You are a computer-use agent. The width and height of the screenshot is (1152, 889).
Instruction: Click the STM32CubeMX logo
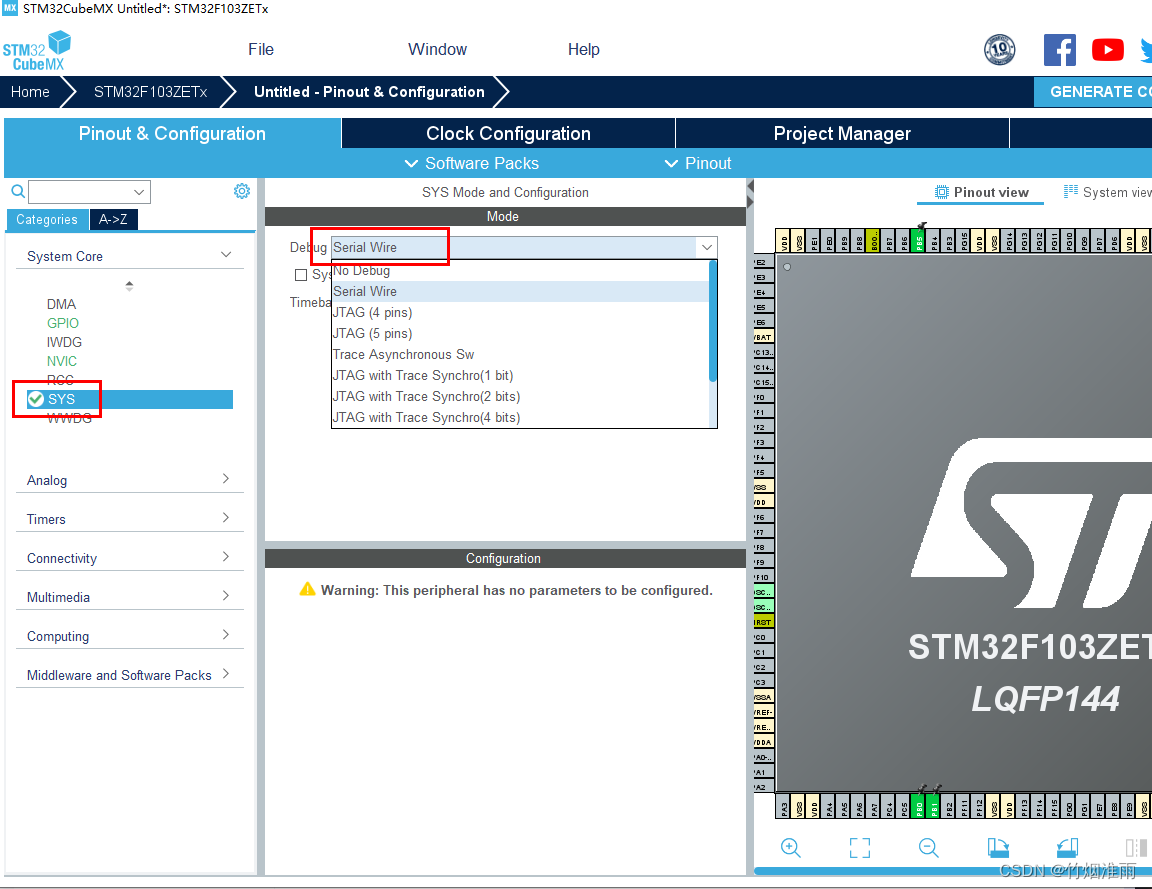(37, 51)
